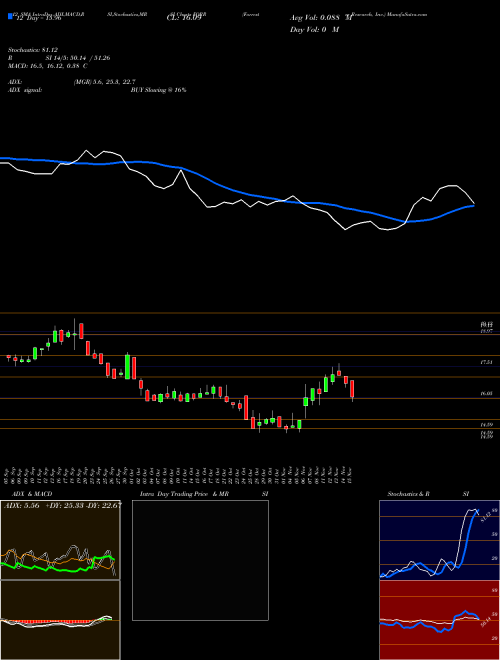
Task: Click the last red candlestick on the chart
Action: click(x=352, y=389)
